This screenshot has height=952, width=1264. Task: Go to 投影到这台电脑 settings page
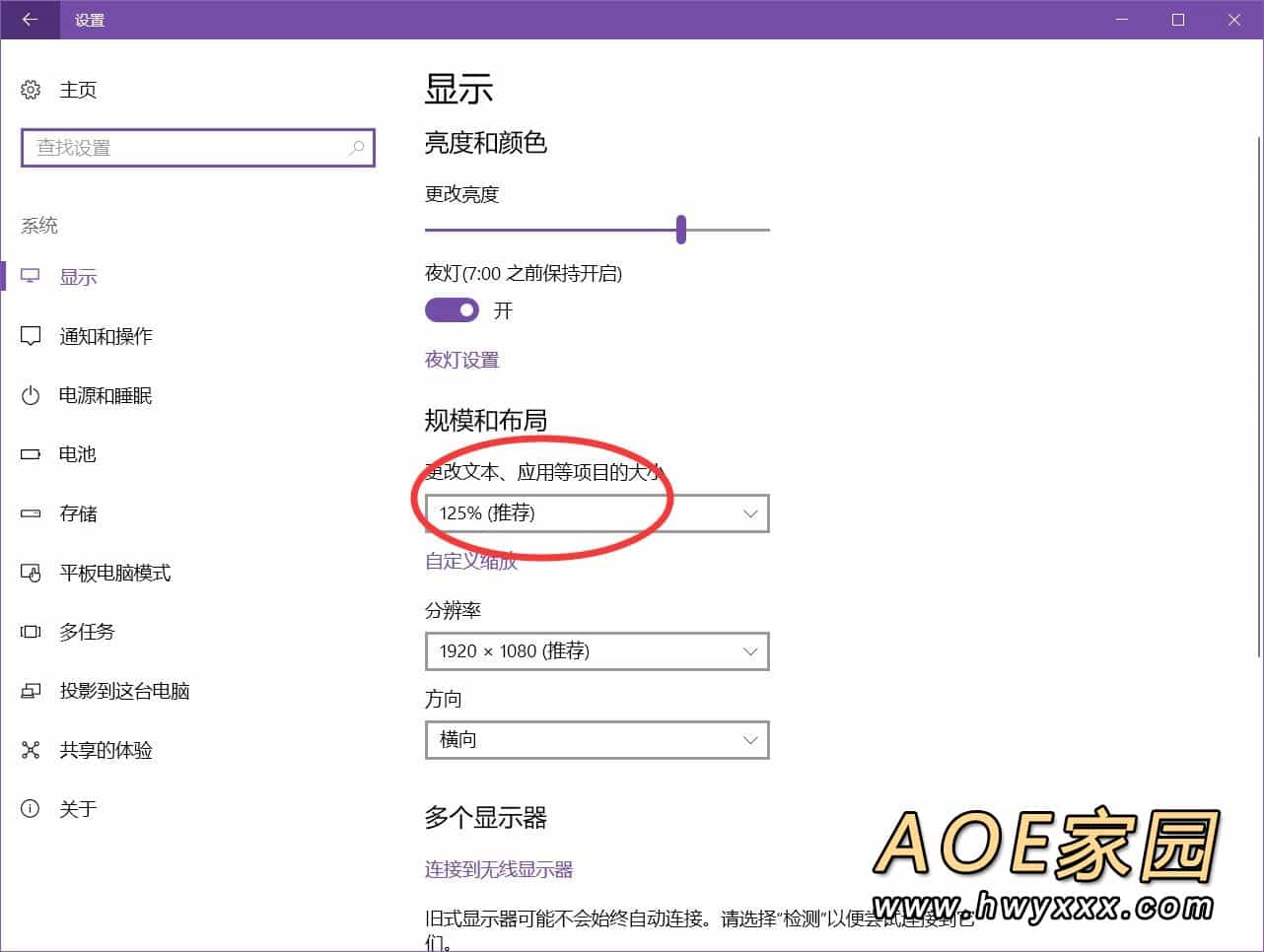[124, 691]
